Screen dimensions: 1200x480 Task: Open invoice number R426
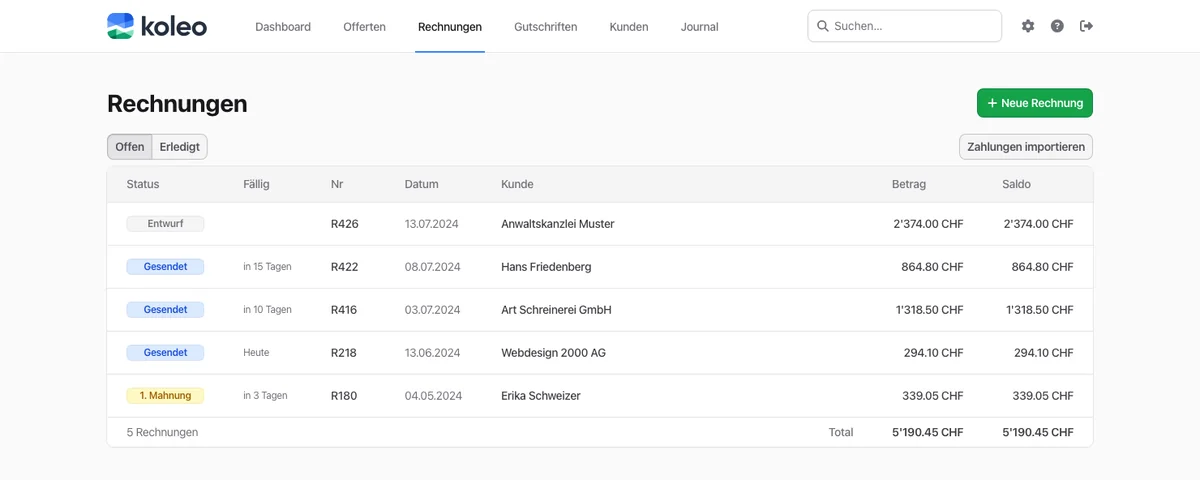[345, 224]
